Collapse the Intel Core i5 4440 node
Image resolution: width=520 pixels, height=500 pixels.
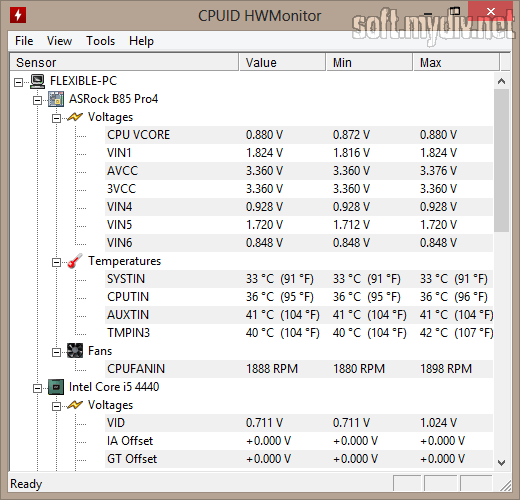click(x=38, y=388)
